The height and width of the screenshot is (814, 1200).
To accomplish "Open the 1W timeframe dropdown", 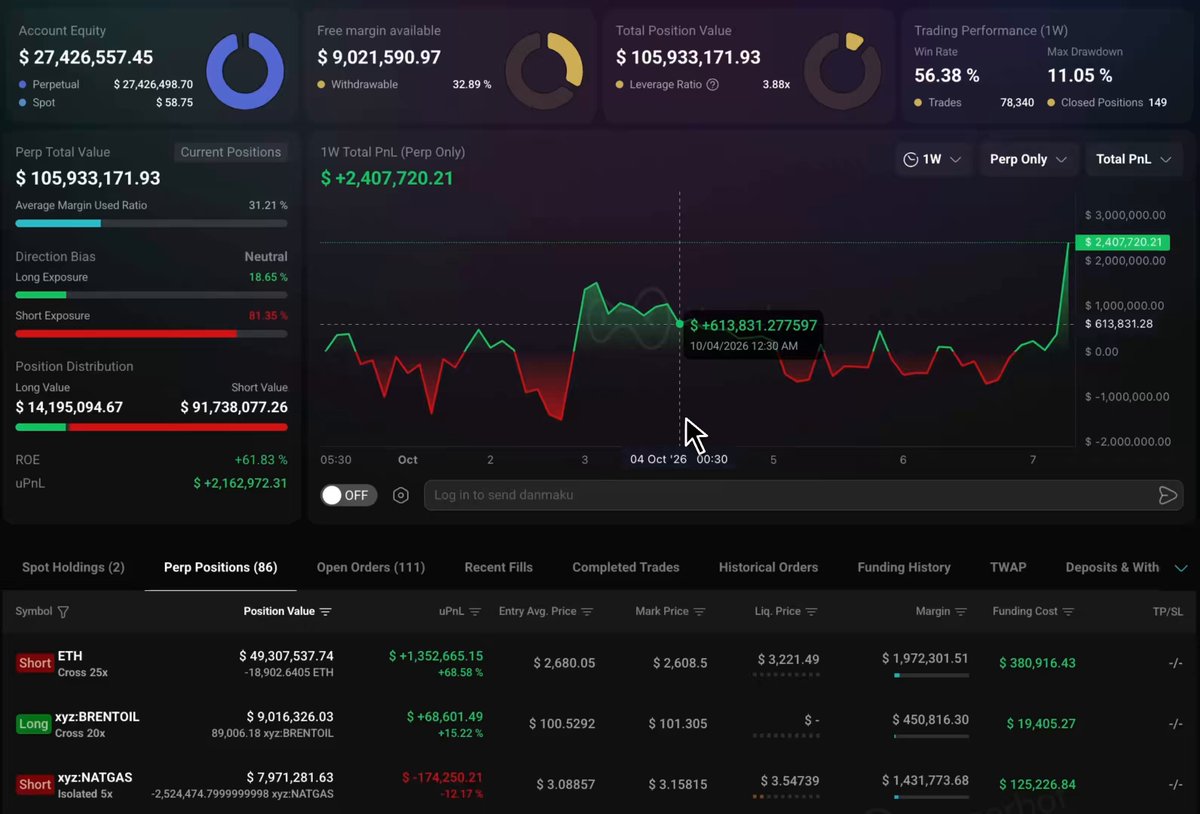I will click(932, 159).
